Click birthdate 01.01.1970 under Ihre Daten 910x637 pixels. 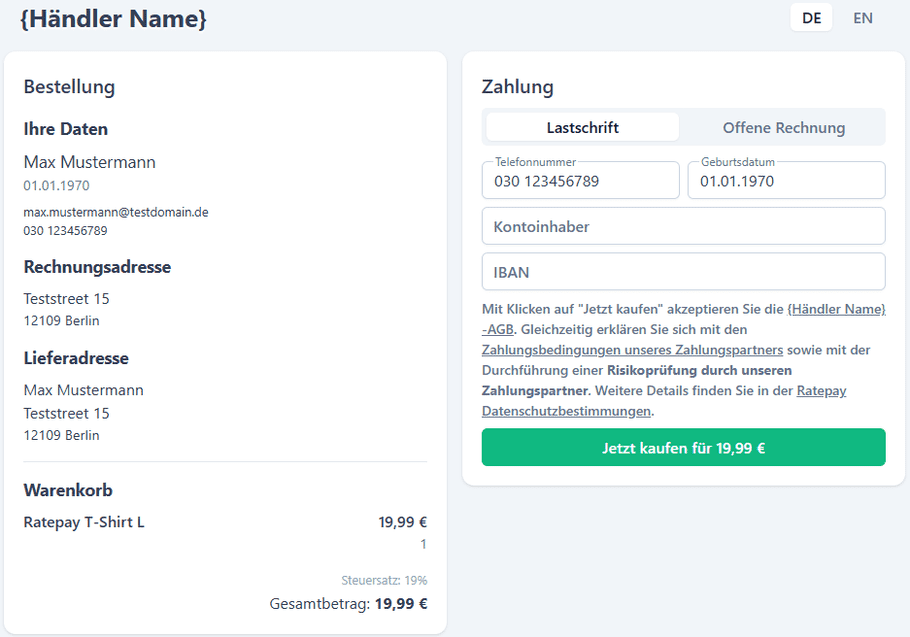coord(56,186)
